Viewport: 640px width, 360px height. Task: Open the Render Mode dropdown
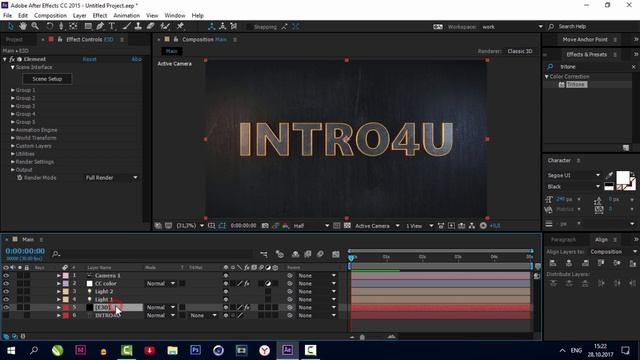point(111,178)
